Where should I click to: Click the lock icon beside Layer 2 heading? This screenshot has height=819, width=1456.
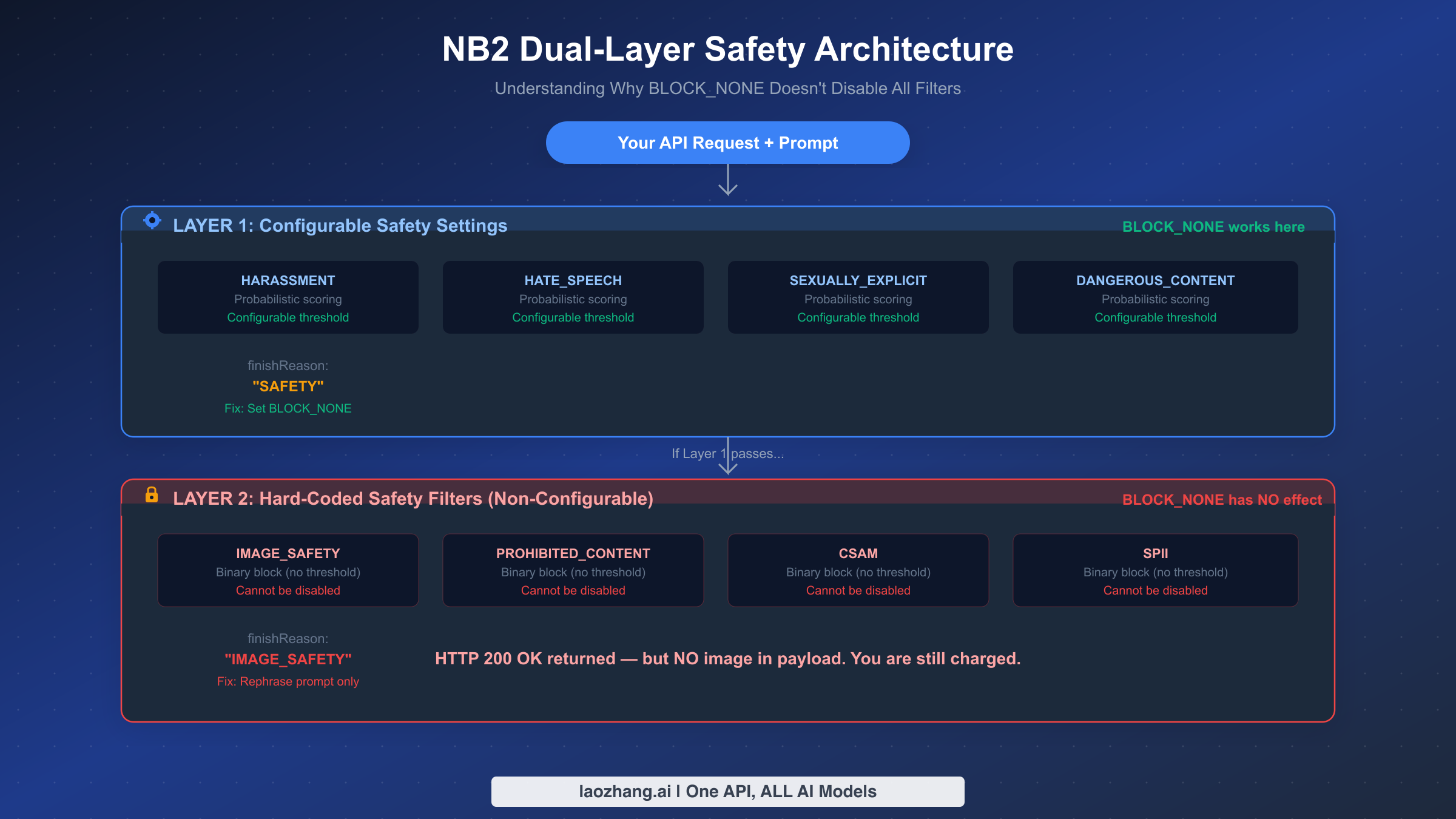point(153,494)
